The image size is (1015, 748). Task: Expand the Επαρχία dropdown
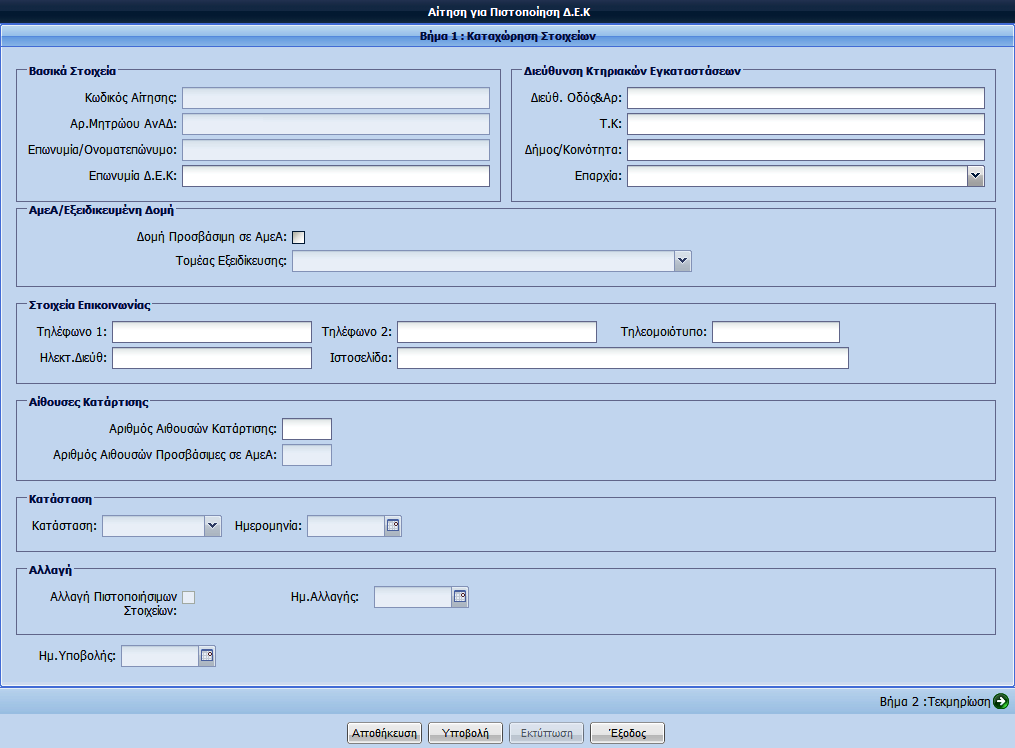coord(976,176)
